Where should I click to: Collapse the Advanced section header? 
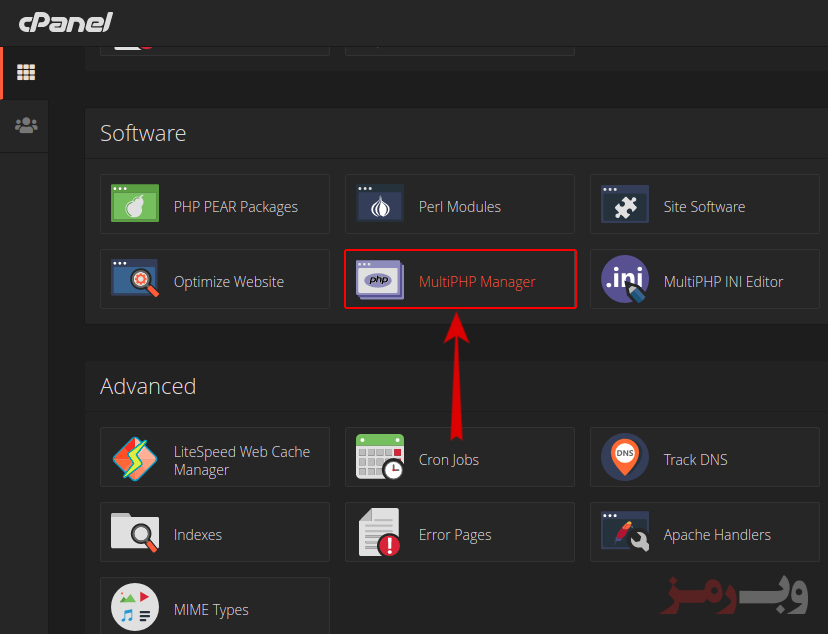pyautogui.click(x=456, y=386)
